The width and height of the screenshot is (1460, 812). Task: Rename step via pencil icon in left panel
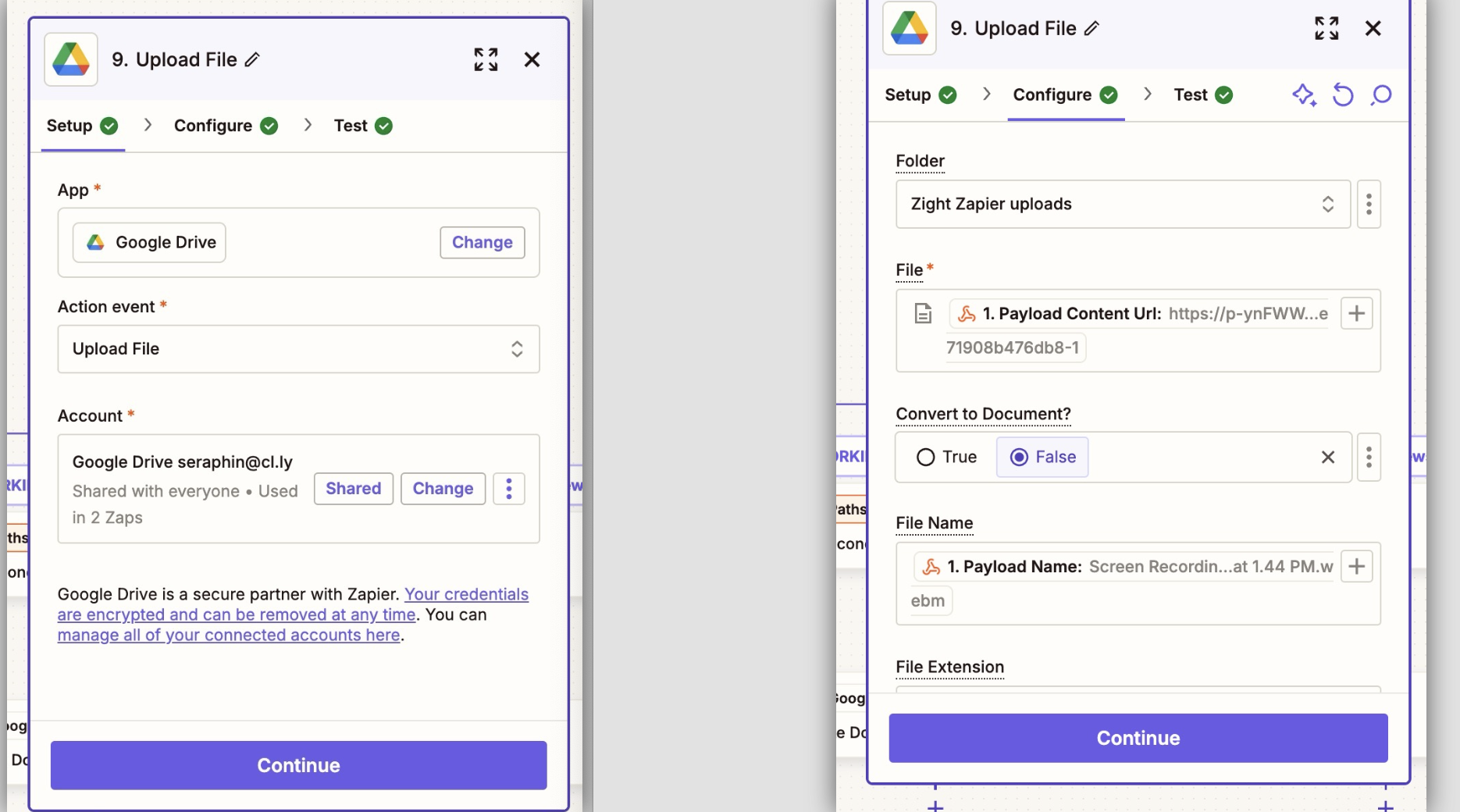[x=252, y=59]
